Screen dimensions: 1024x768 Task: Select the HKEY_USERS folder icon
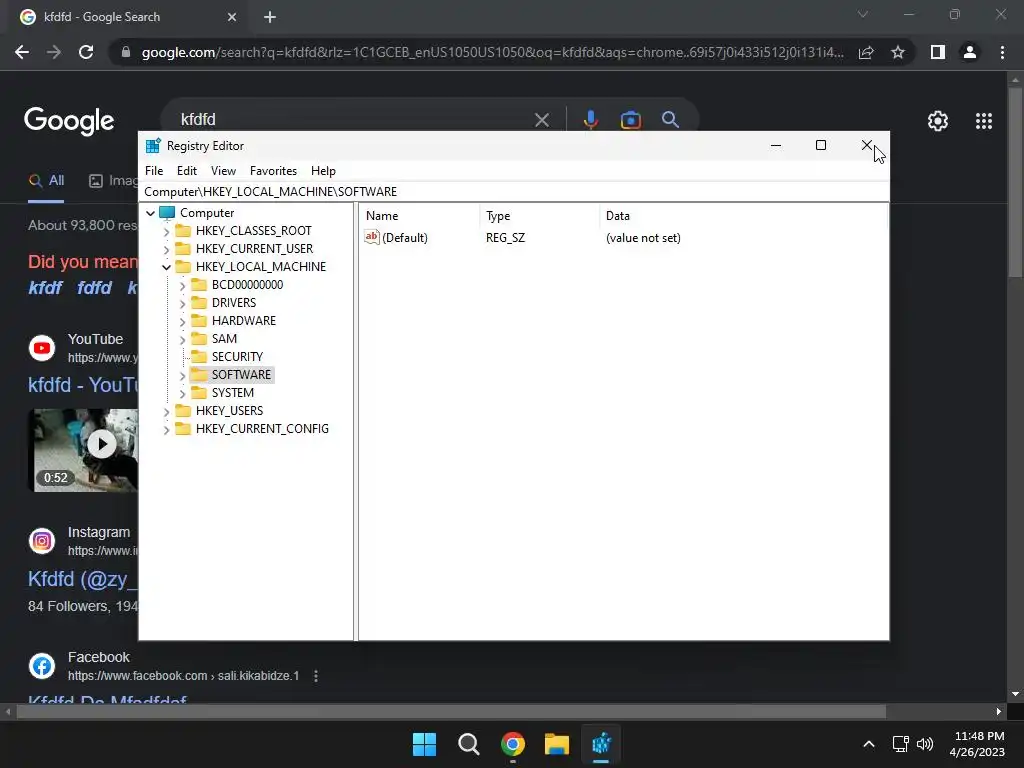pyautogui.click(x=183, y=410)
